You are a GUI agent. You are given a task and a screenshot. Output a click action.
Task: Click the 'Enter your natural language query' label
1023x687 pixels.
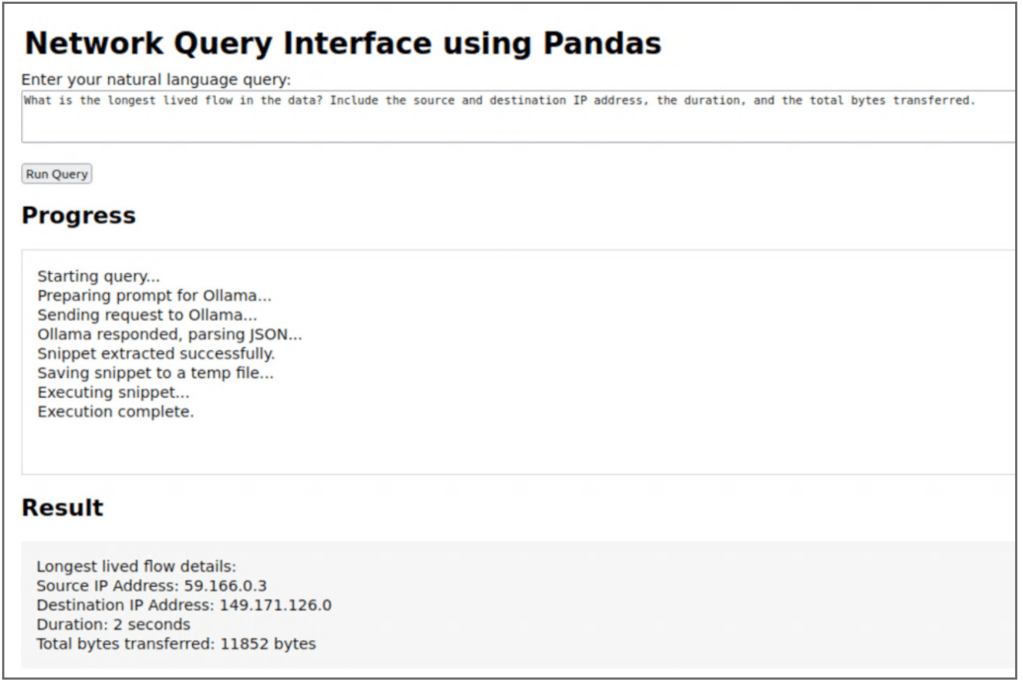156,79
